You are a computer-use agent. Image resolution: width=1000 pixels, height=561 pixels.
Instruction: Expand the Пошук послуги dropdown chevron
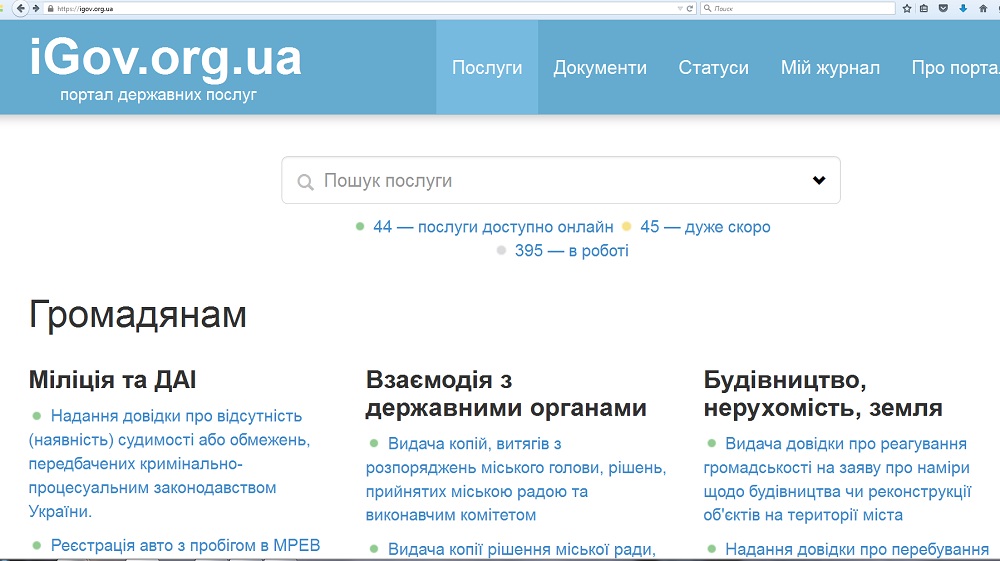[819, 181]
